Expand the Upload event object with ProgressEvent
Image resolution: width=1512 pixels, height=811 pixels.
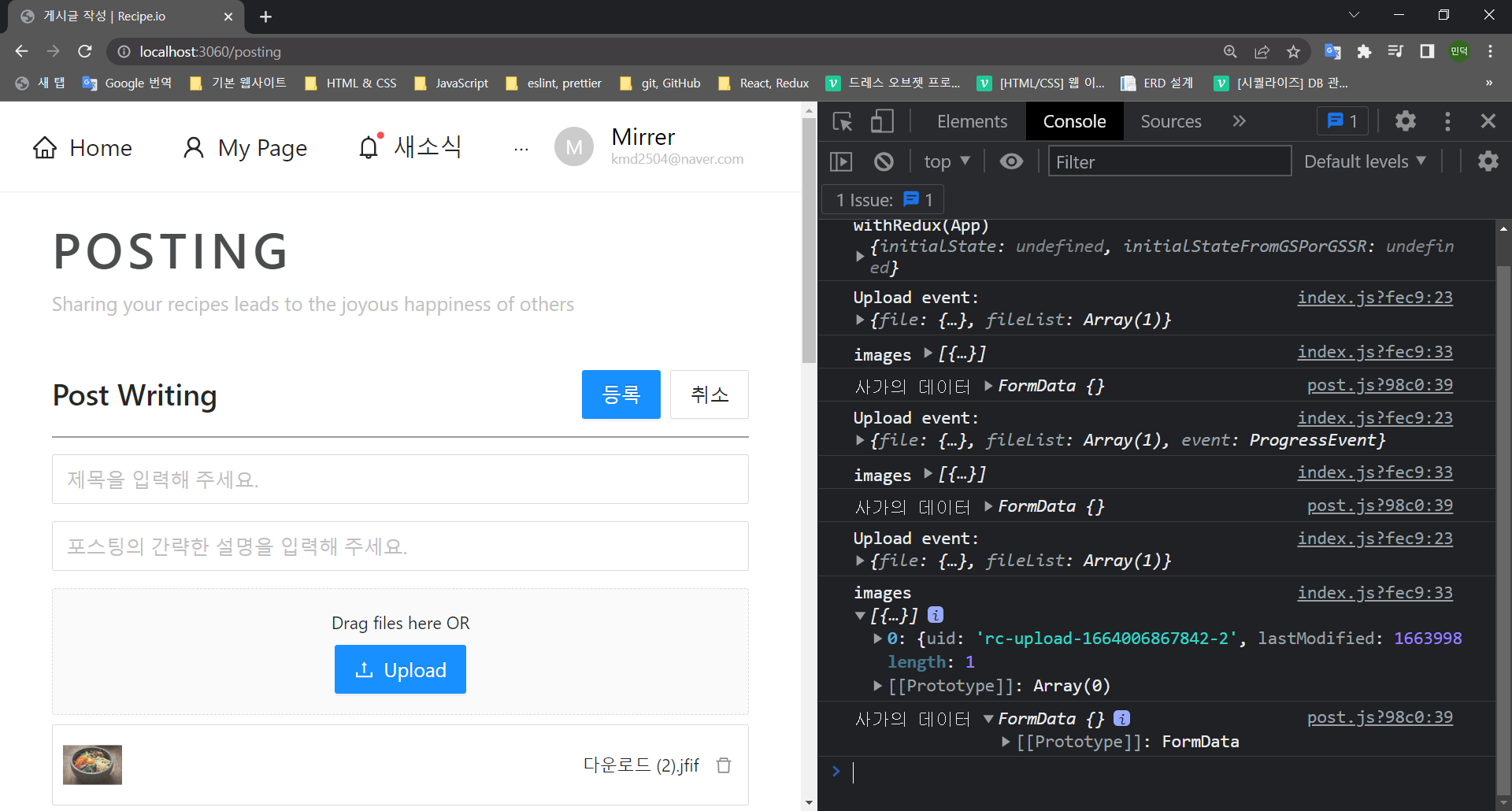(x=860, y=440)
